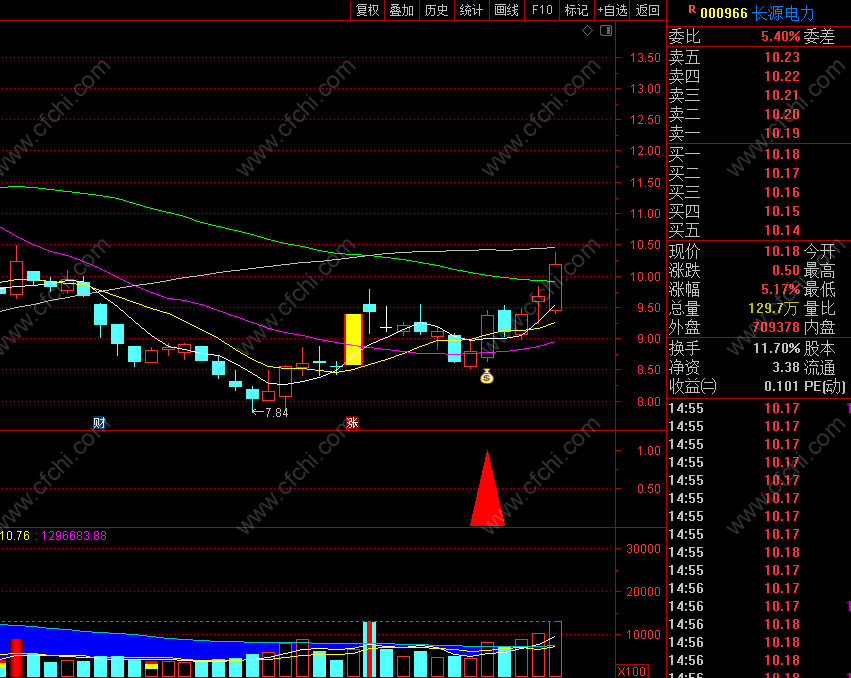This screenshot has height=678, width=851.
Task: Click the yellow highlighted limit-up candle
Action: coord(354,339)
